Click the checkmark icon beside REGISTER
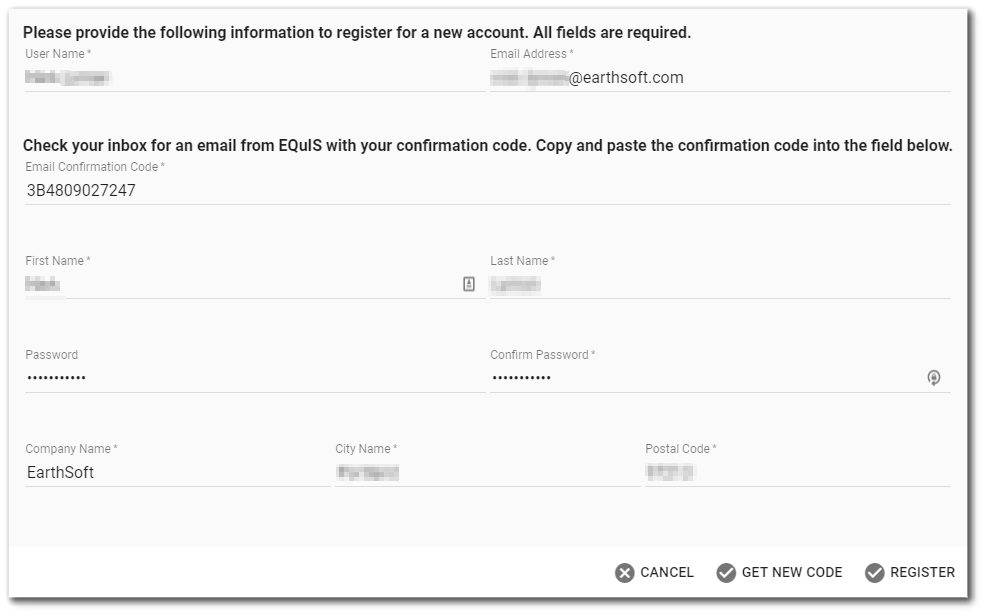Screen dimensions: 984x614 click(874, 572)
